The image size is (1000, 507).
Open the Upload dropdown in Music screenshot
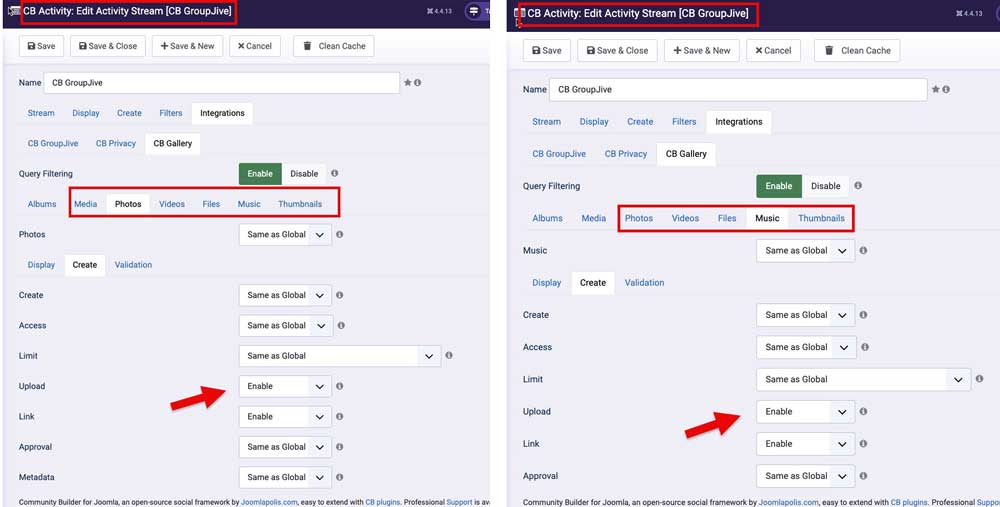pos(805,411)
